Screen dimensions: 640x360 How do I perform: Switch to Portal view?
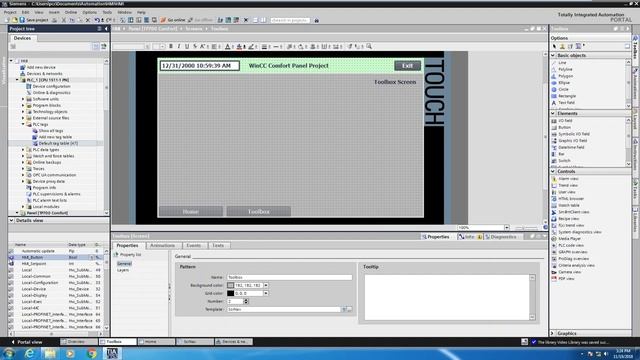(x=27, y=342)
